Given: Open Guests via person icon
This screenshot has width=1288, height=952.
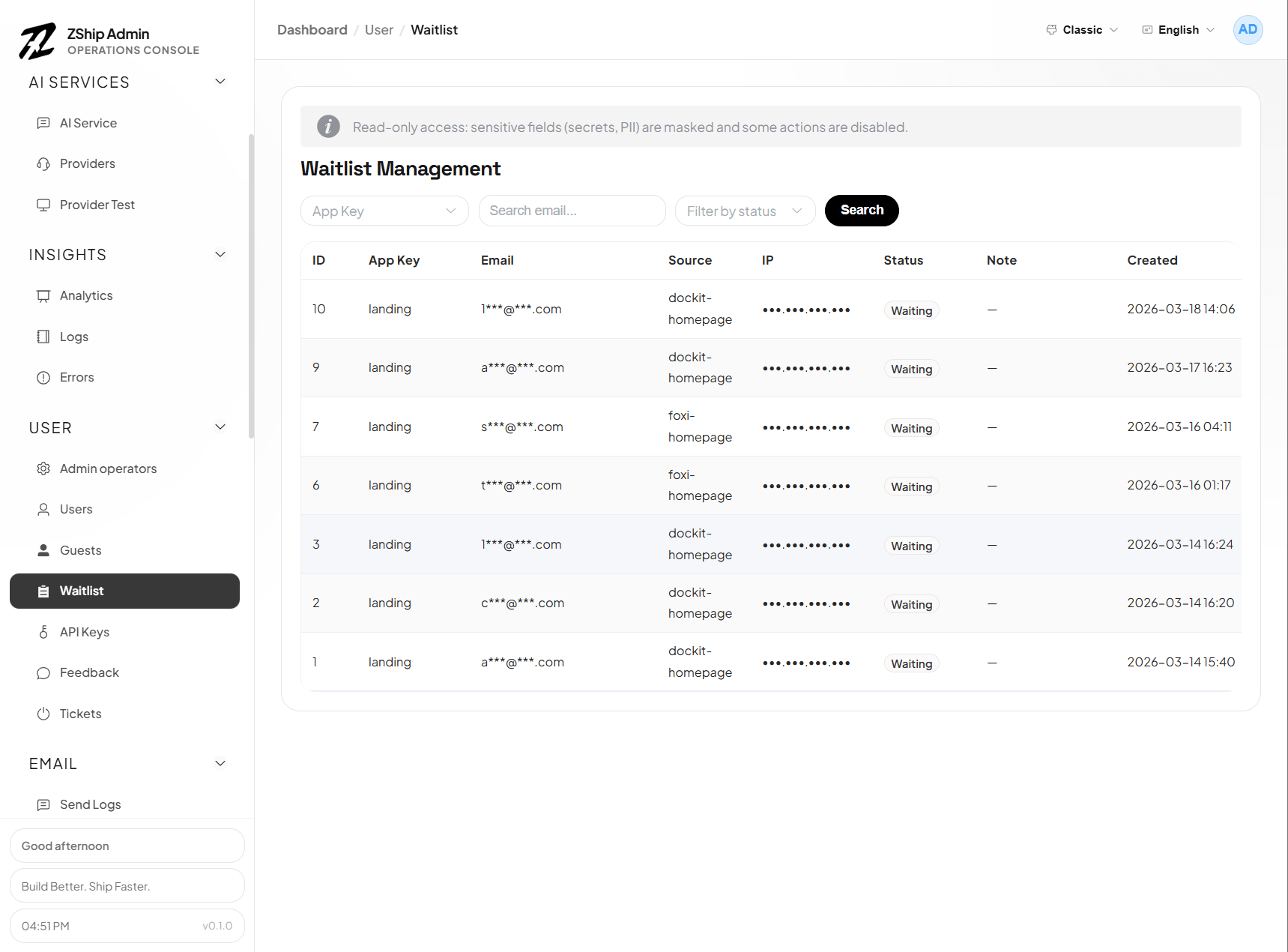Looking at the screenshot, I should click(x=43, y=550).
